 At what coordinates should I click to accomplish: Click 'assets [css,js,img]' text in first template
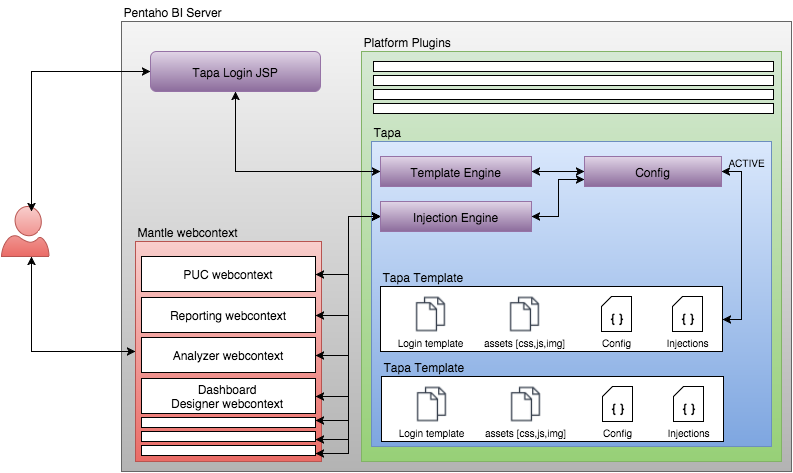point(524,343)
